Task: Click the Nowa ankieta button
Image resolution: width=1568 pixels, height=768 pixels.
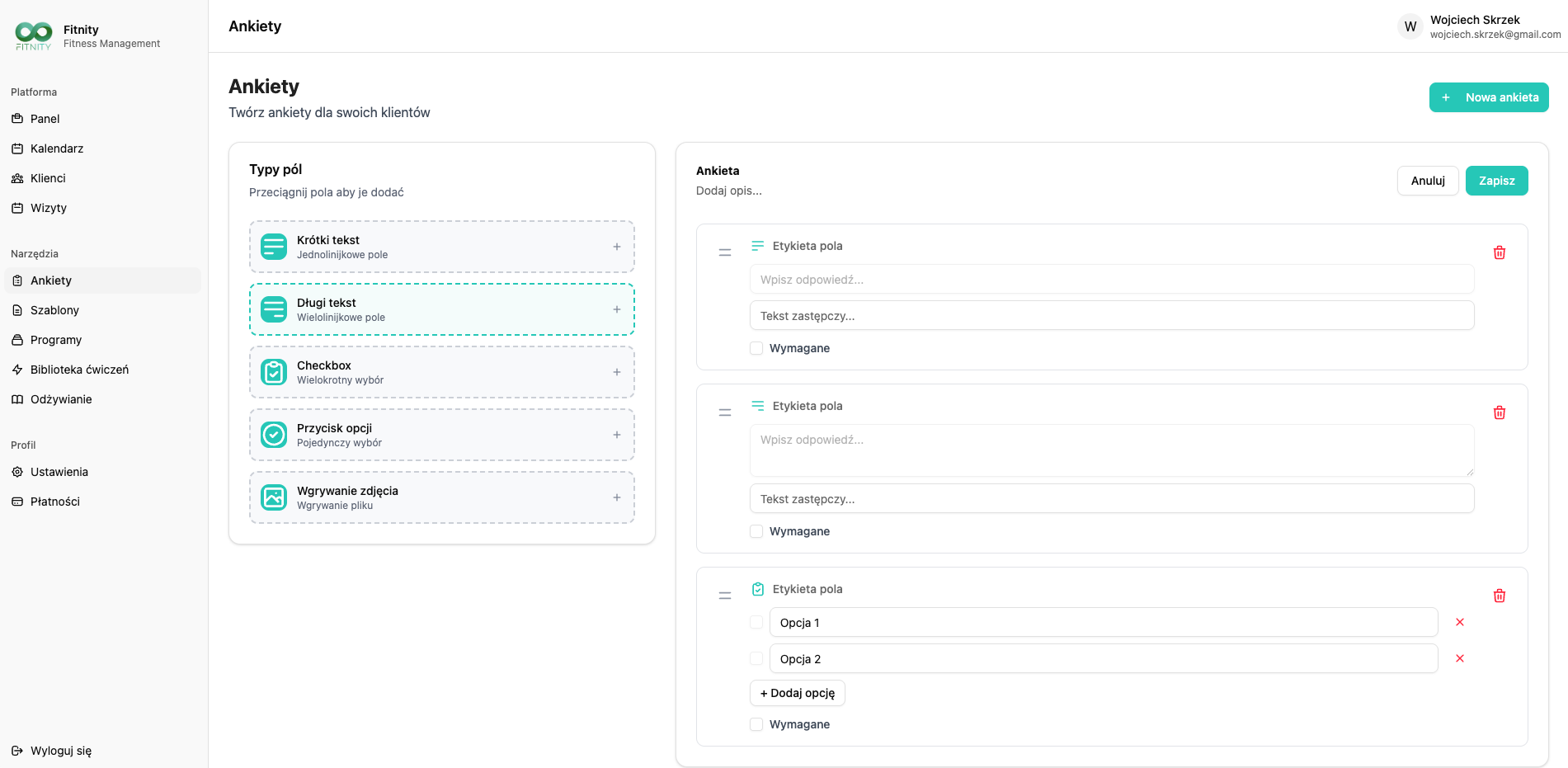Action: coord(1488,97)
